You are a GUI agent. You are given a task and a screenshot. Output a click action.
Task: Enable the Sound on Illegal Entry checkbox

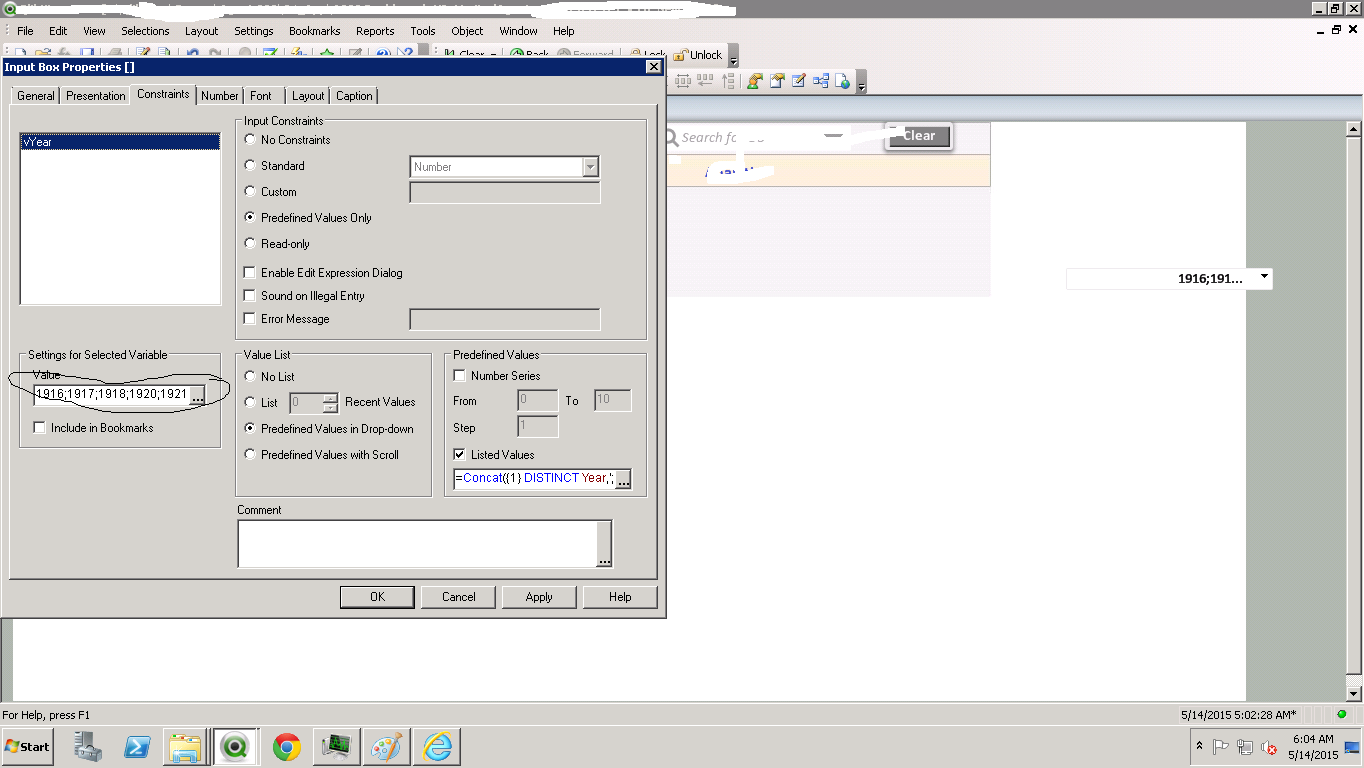tap(250, 296)
